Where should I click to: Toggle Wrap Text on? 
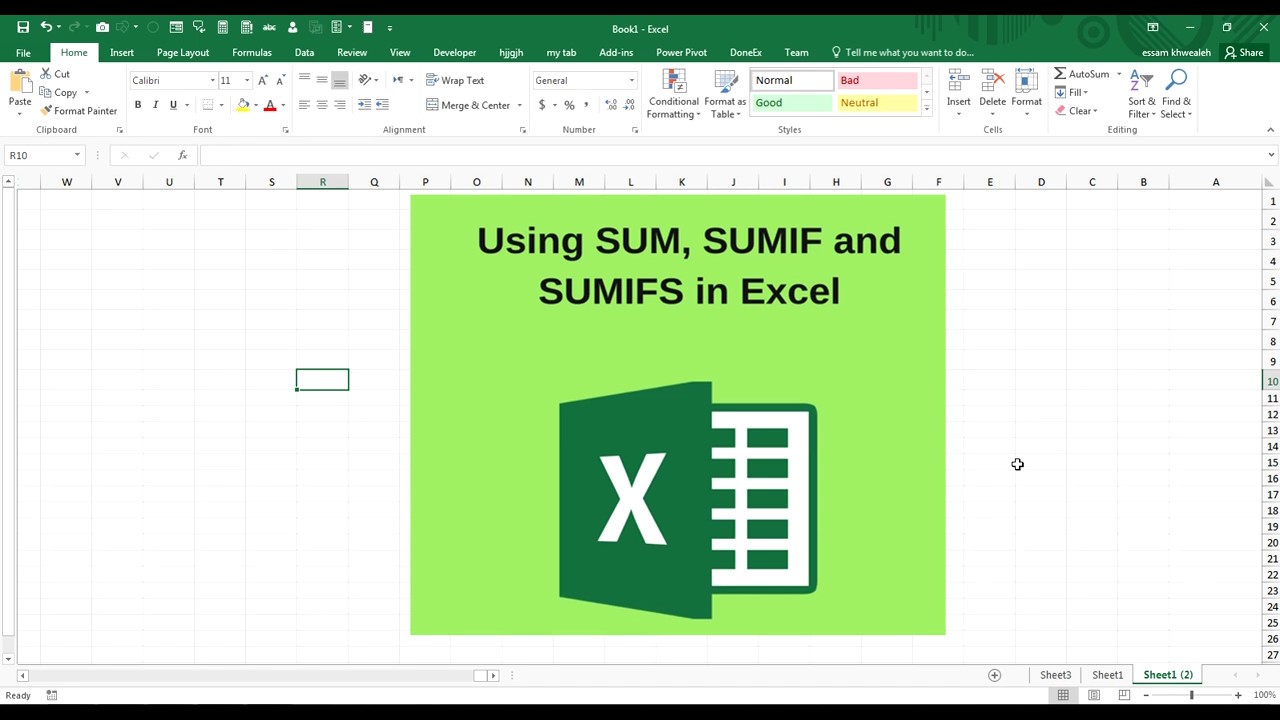[x=455, y=80]
